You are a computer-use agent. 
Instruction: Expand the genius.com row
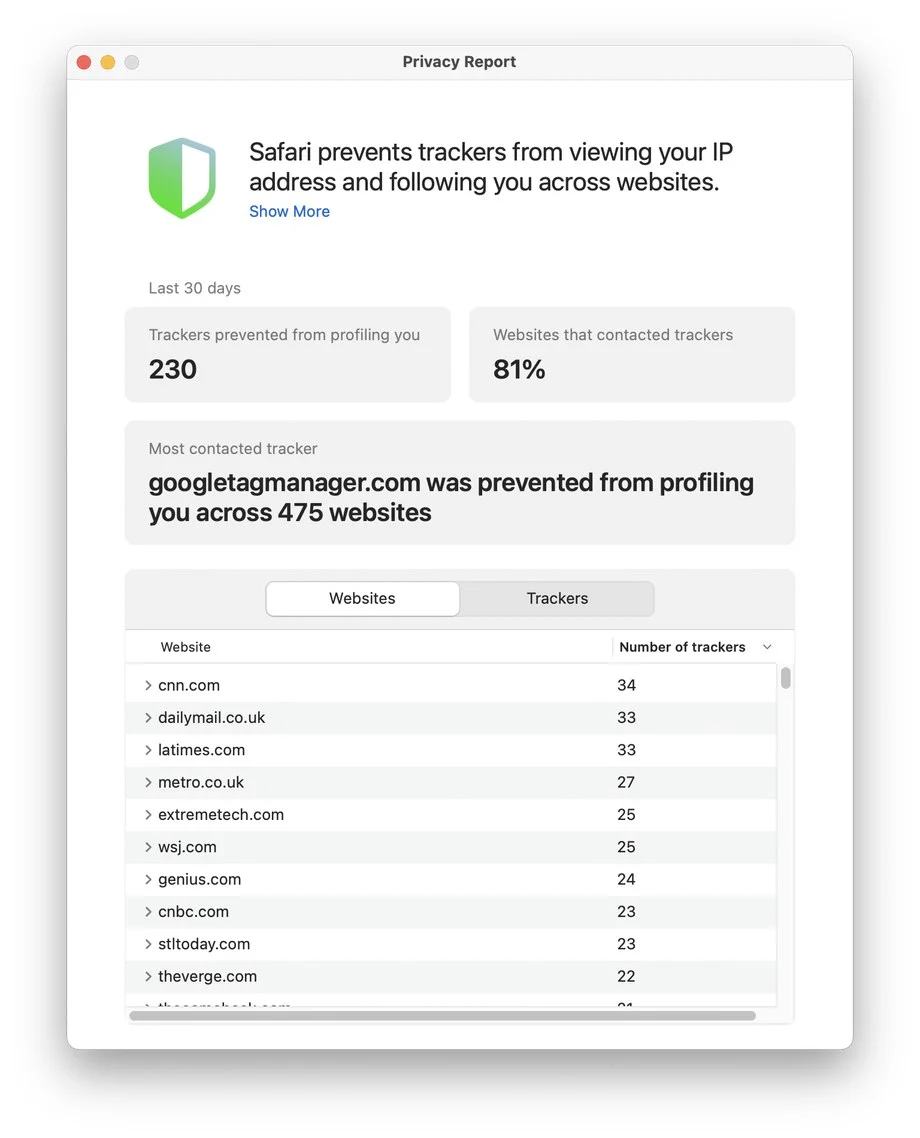pyautogui.click(x=148, y=879)
